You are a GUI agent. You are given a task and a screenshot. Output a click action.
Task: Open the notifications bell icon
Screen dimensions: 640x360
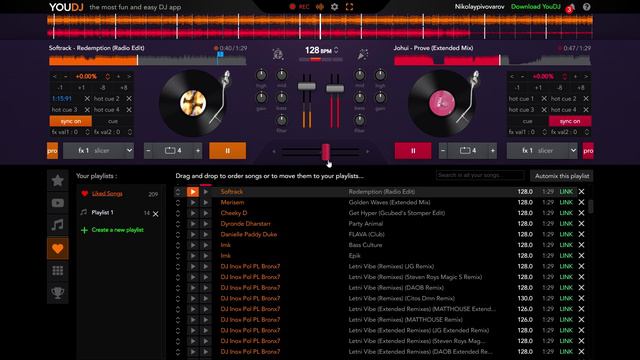point(572,7)
